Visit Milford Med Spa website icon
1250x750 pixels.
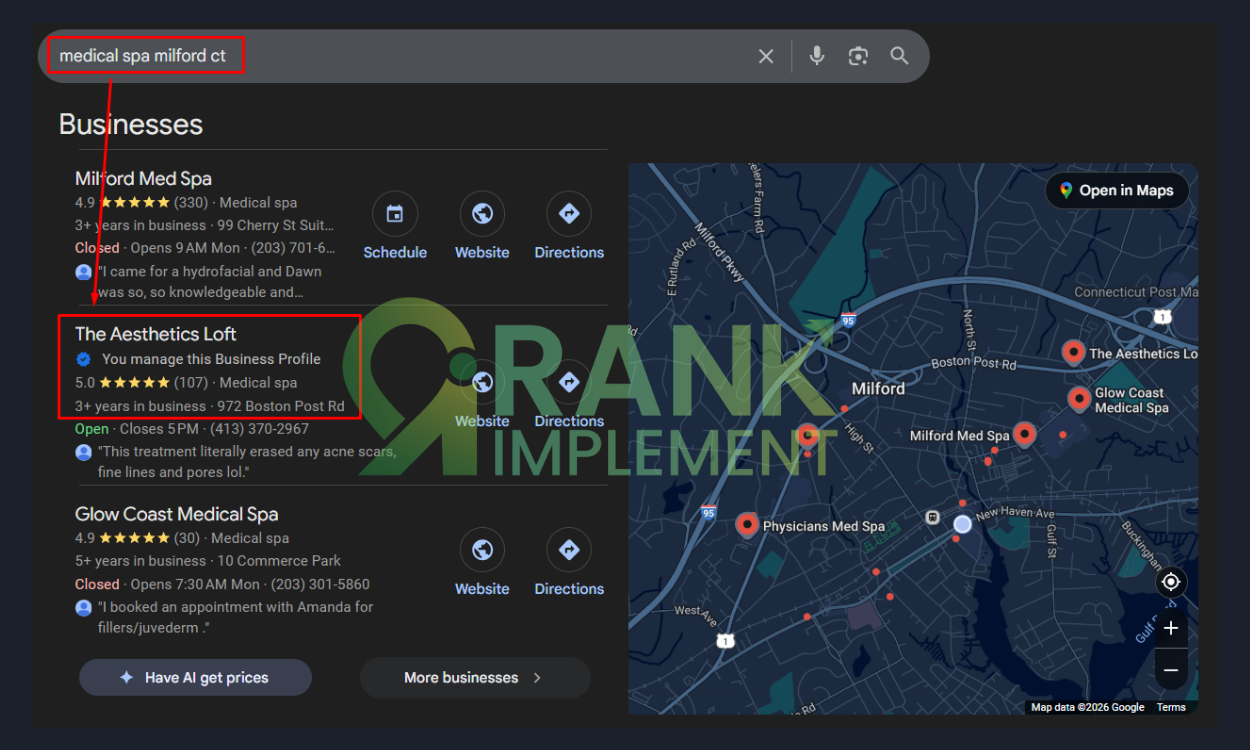pos(482,214)
